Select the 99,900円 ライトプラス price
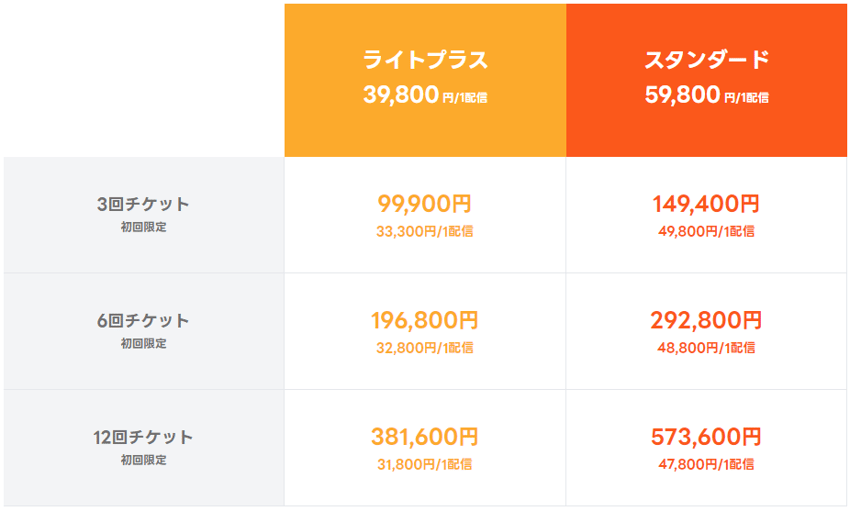The height and width of the screenshot is (511, 850). 425,204
